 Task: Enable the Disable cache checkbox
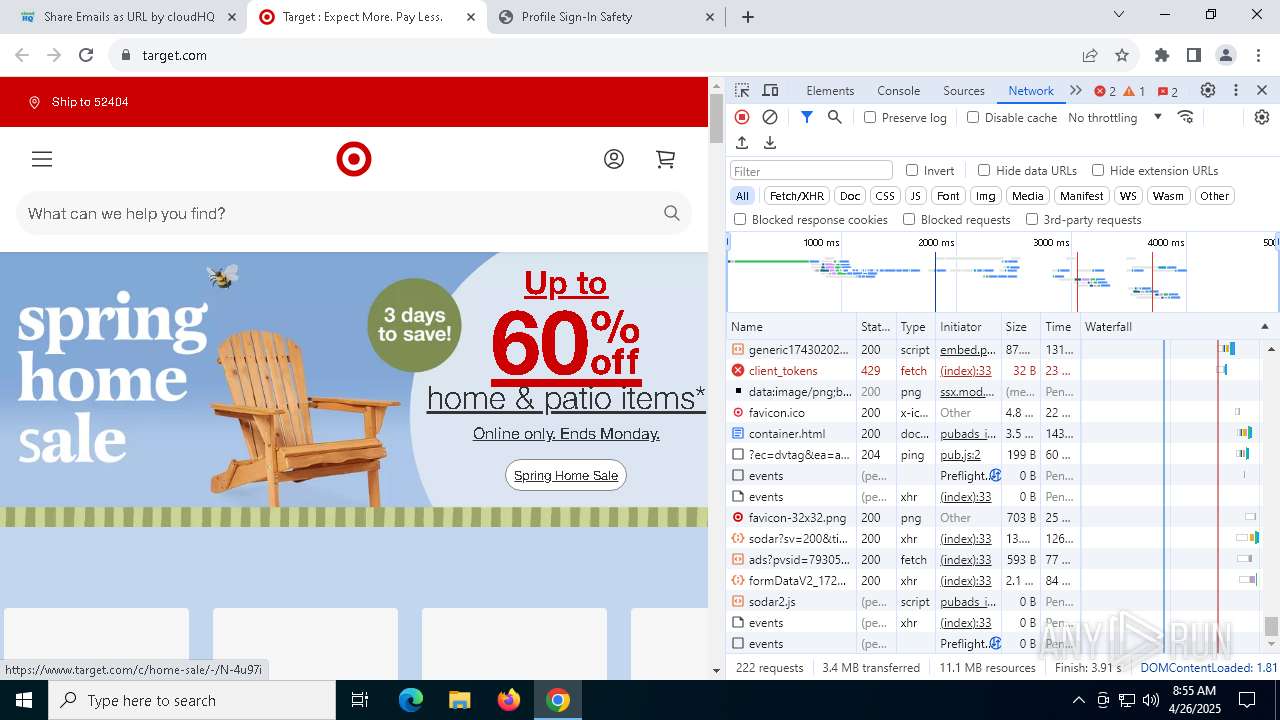(973, 117)
